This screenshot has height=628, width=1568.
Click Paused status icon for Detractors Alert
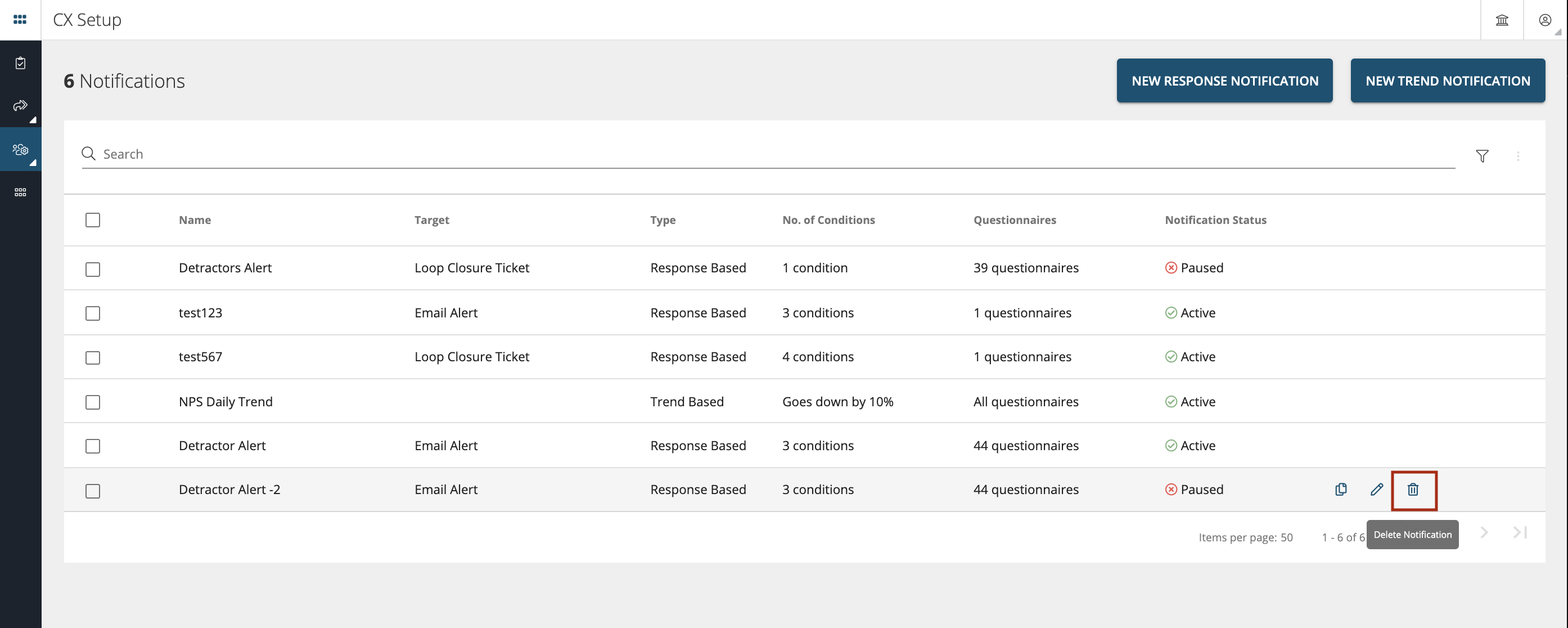(1170, 268)
